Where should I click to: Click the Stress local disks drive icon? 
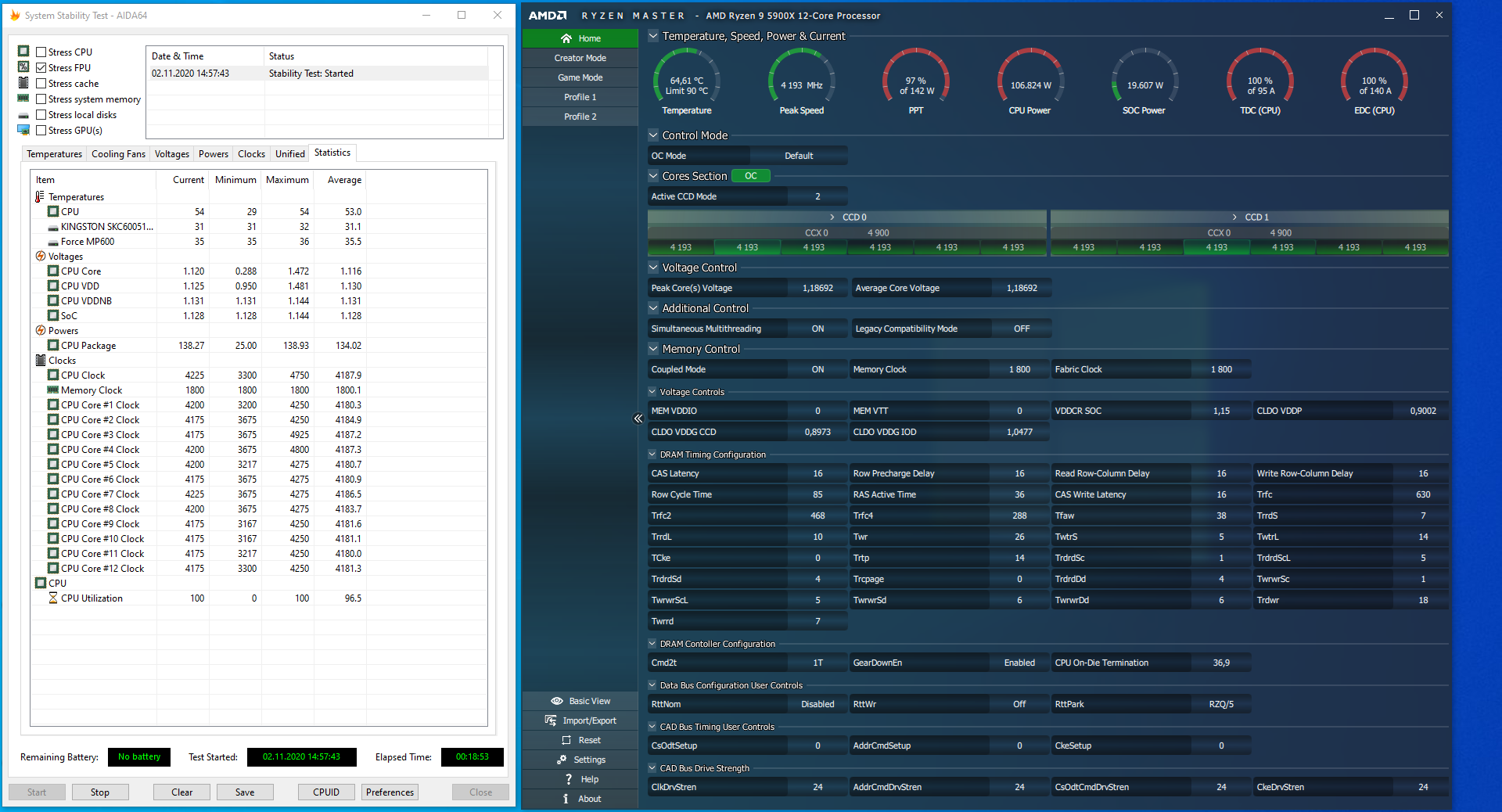(x=23, y=115)
